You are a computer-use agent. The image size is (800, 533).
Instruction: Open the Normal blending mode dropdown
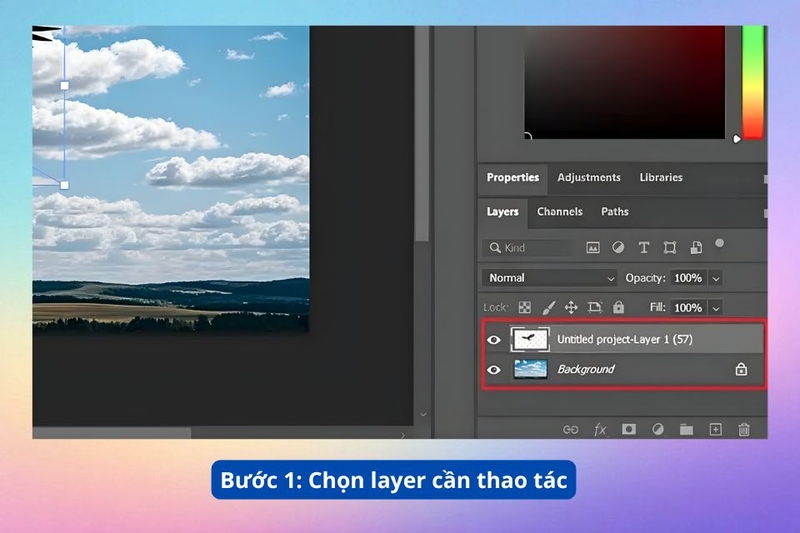coord(549,278)
